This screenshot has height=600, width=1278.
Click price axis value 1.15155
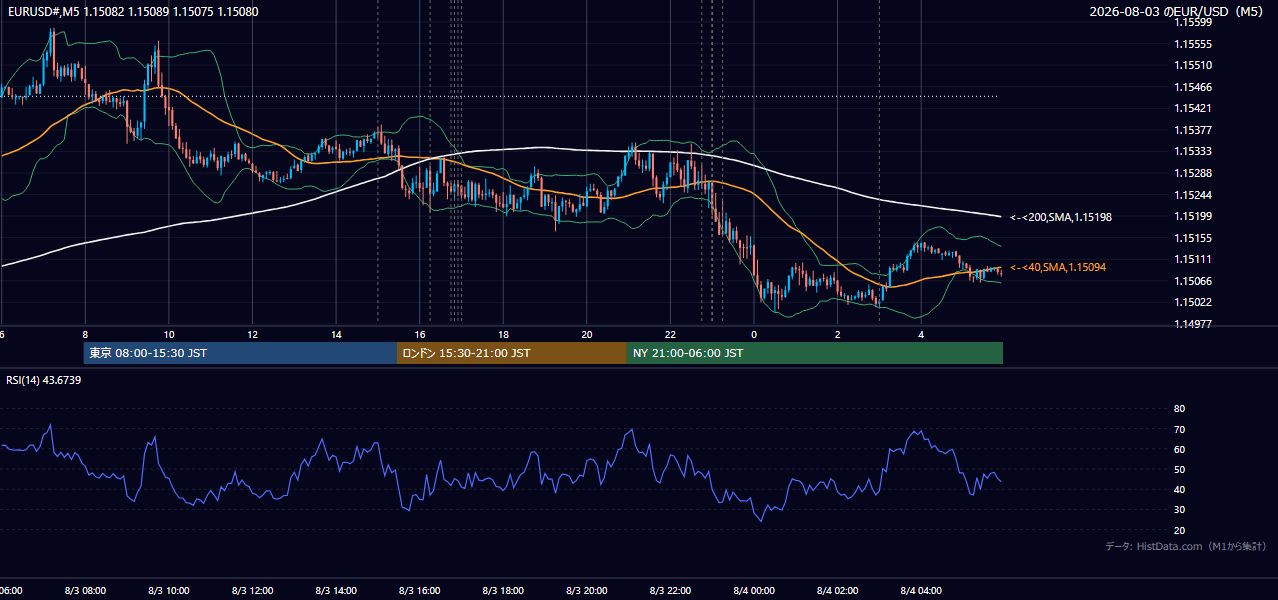tap(1192, 238)
